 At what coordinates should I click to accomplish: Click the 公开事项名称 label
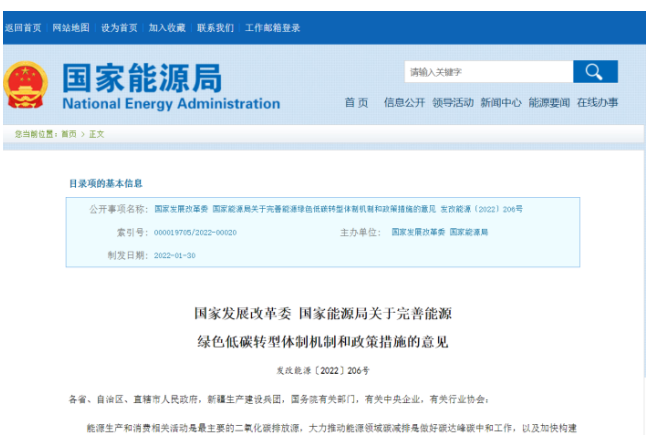point(119,209)
